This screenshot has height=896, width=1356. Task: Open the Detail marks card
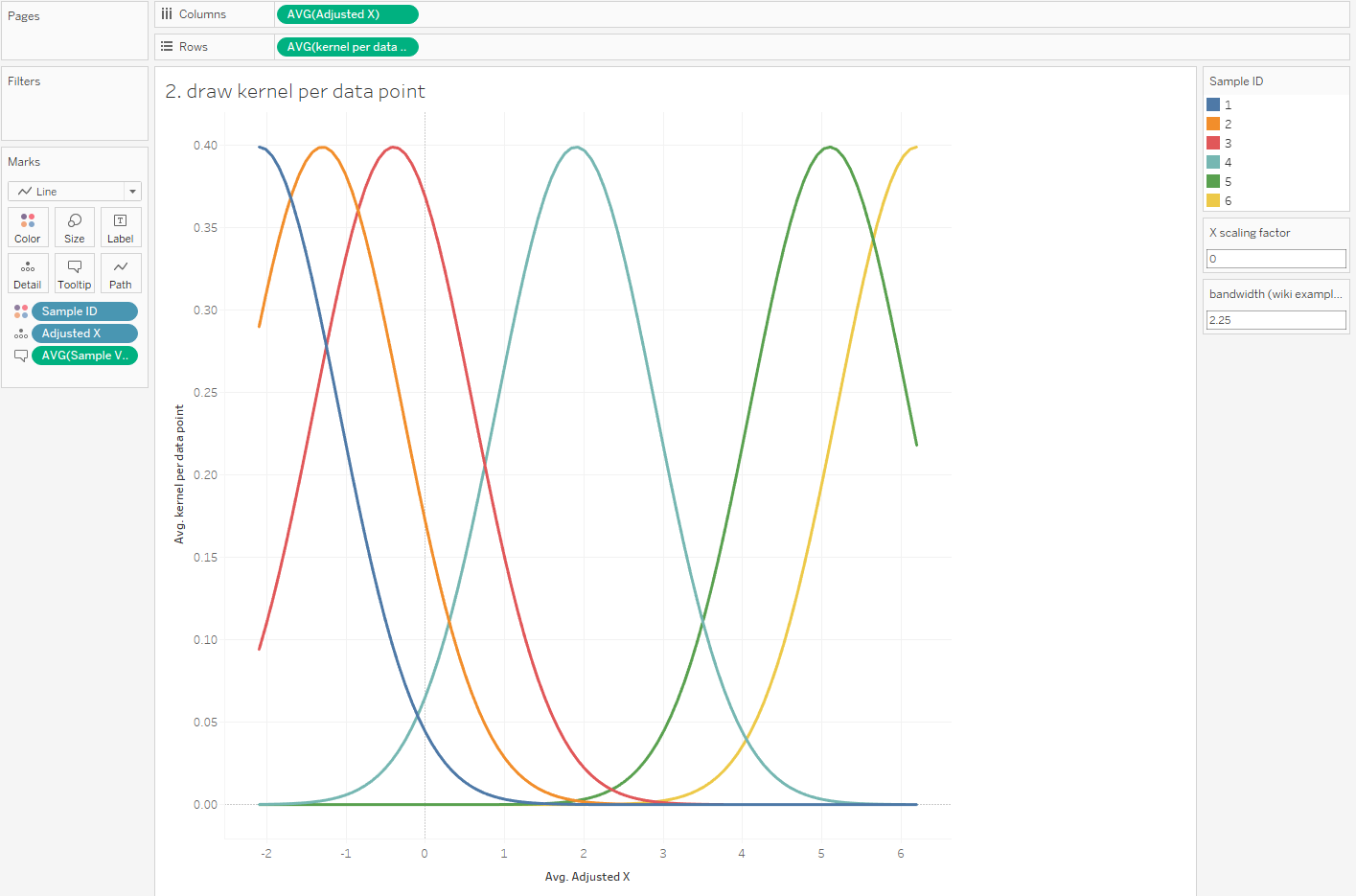point(28,273)
